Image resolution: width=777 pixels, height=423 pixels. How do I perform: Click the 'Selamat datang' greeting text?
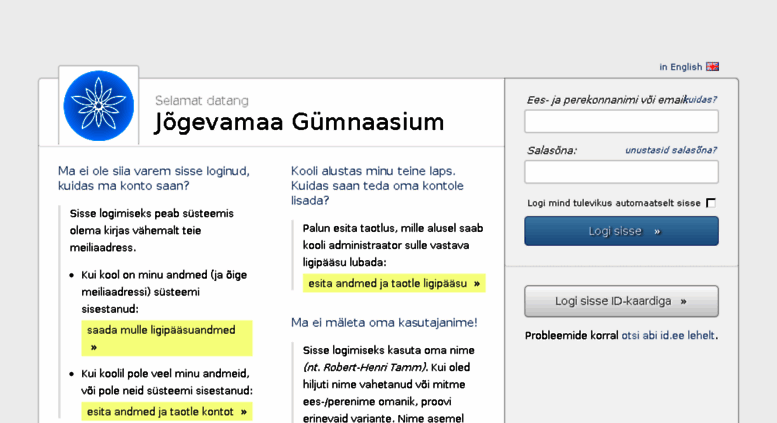(202, 101)
